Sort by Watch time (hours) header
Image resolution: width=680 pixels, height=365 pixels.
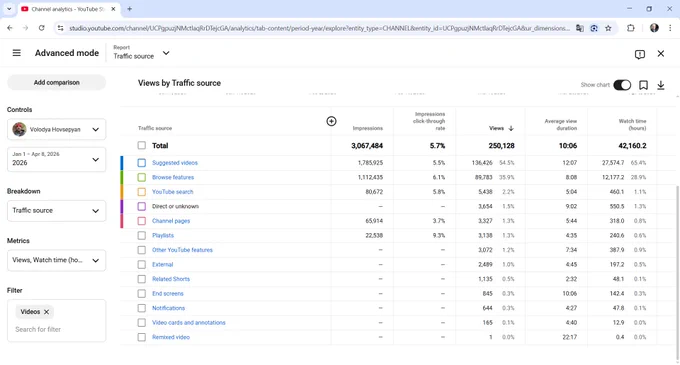(632, 125)
